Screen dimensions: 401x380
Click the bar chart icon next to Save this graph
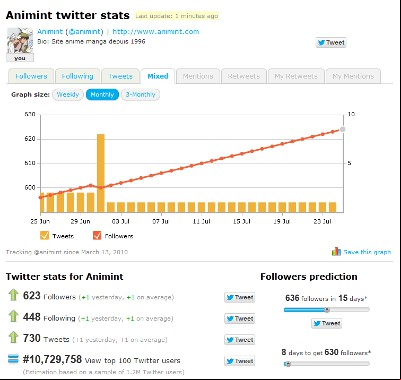336,252
